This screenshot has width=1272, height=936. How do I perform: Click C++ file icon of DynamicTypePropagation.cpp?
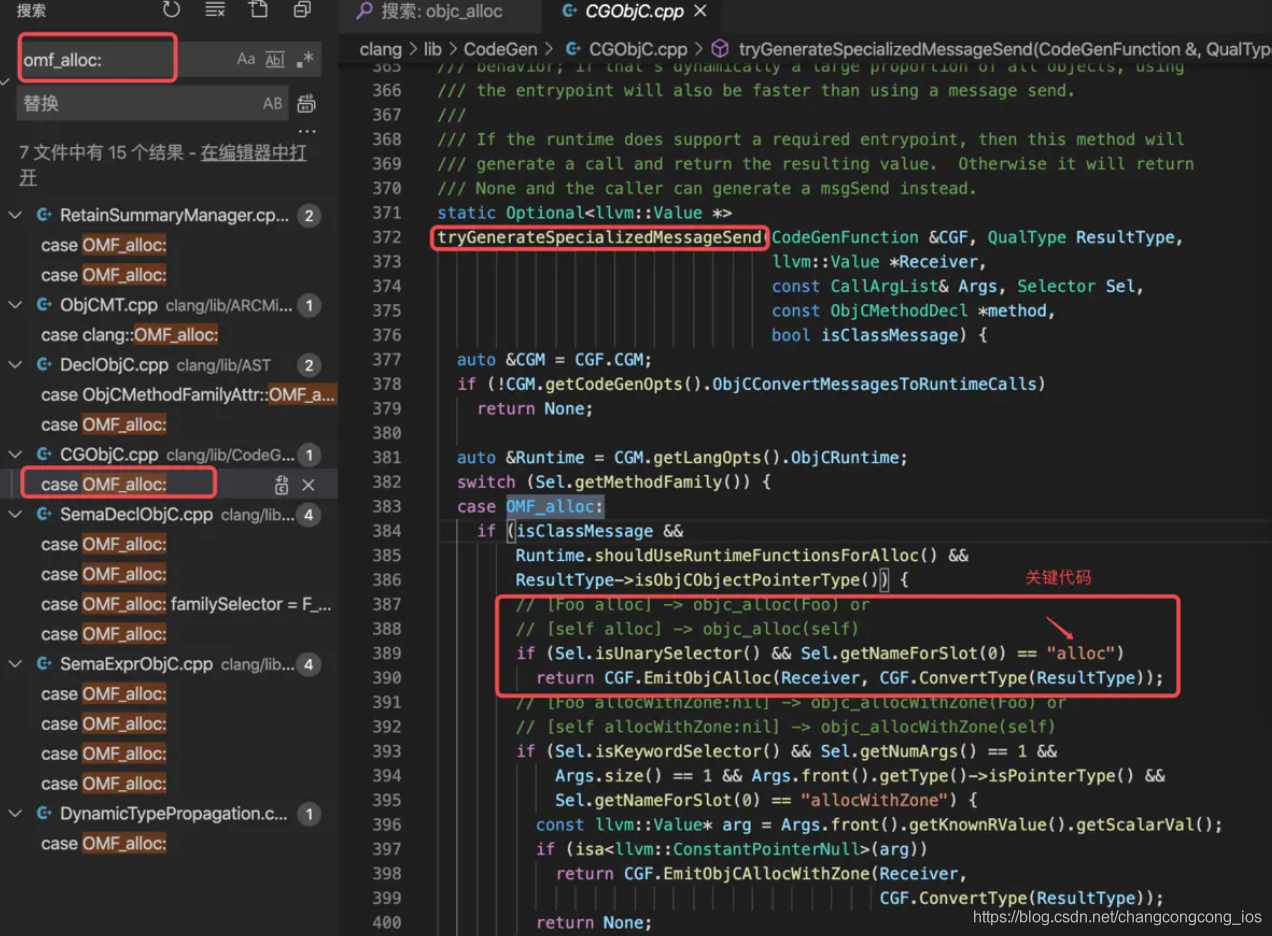(44, 814)
